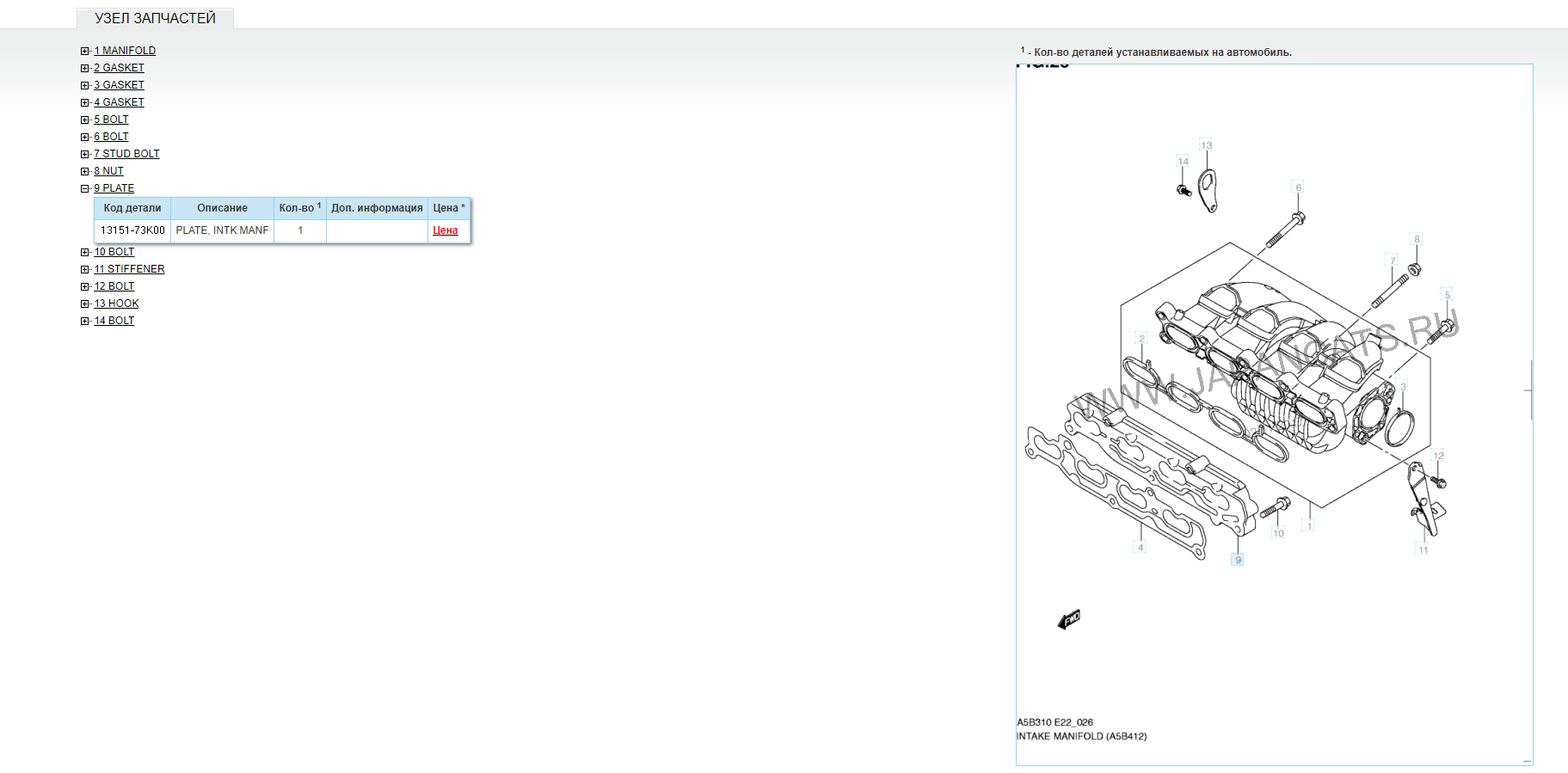The height and width of the screenshot is (773, 1568).
Task: Open the 13 HOOK link
Action: click(116, 304)
